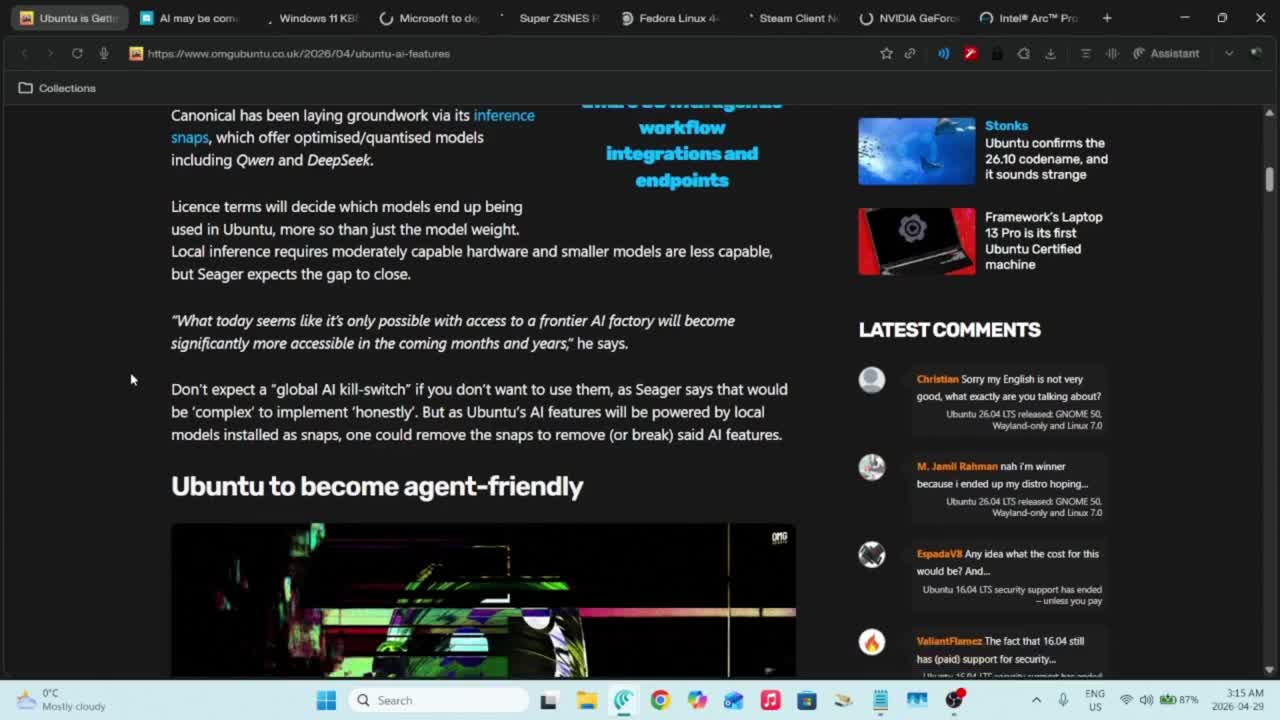Click Christian's grey avatar icon
Image resolution: width=1280 pixels, height=720 pixels.
872,380
